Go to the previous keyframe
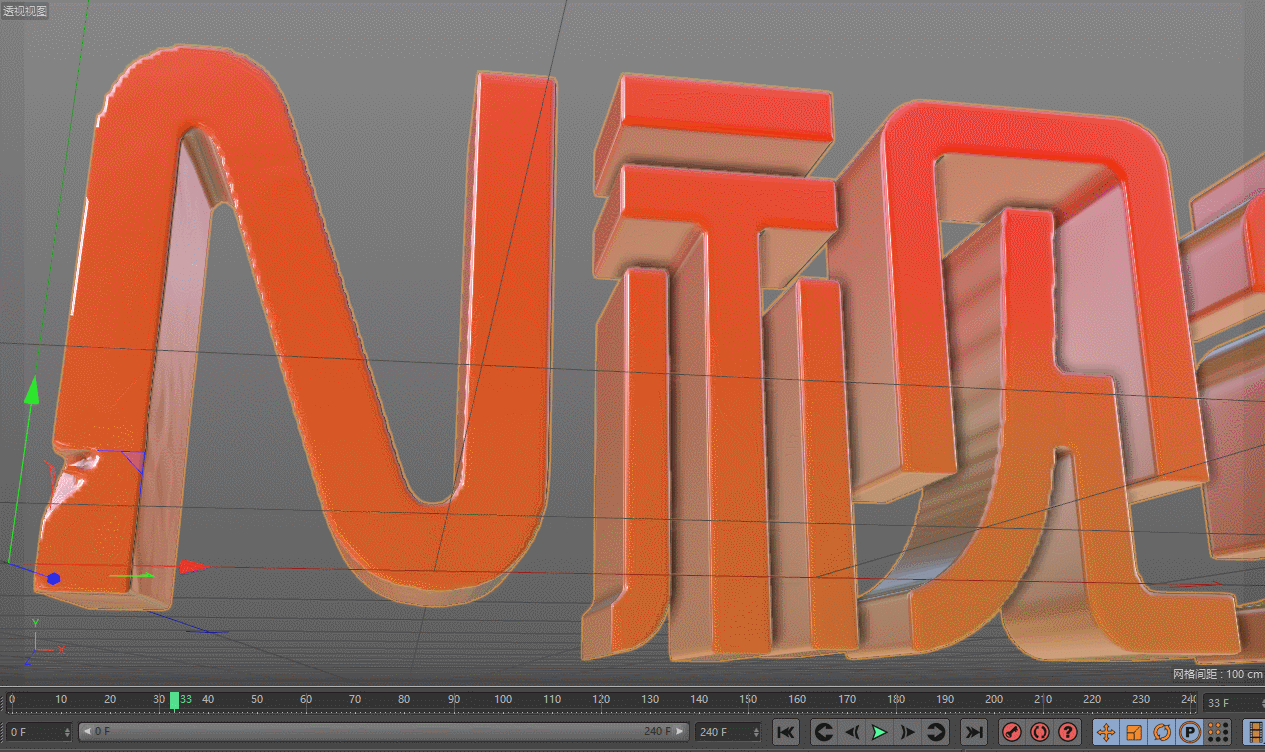 pos(823,732)
